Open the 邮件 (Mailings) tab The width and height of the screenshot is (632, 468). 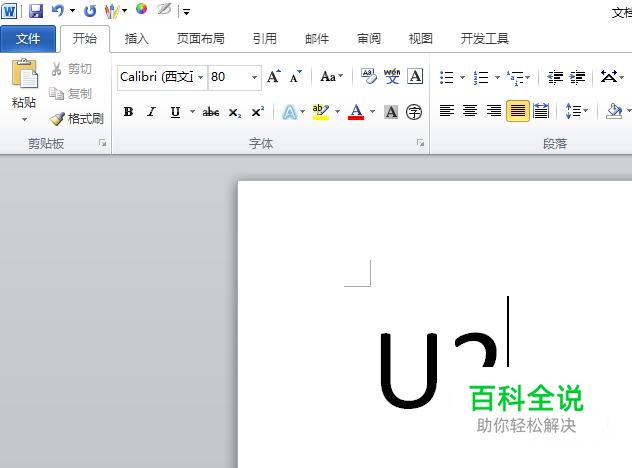pos(317,39)
